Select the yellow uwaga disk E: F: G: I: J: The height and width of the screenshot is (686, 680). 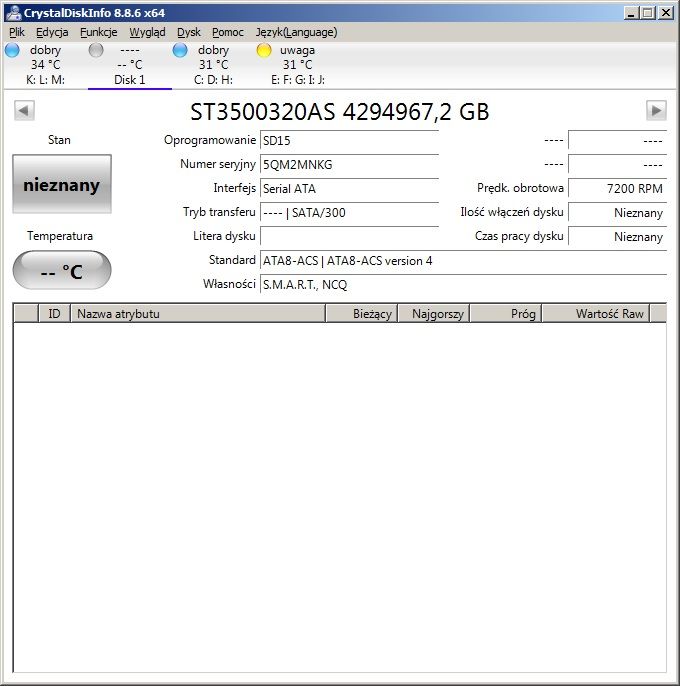coord(298,65)
